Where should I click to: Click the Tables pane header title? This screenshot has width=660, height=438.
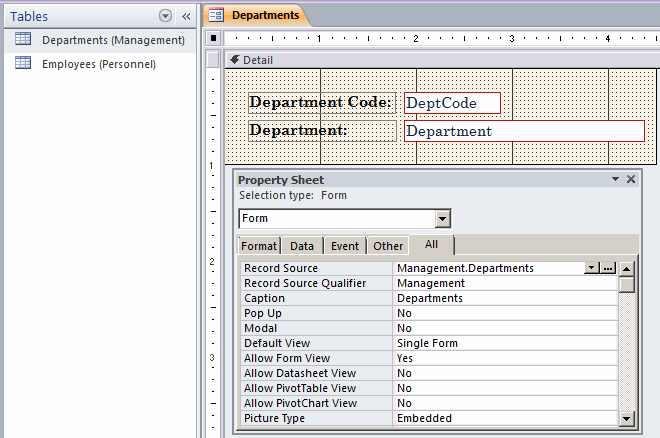(29, 16)
